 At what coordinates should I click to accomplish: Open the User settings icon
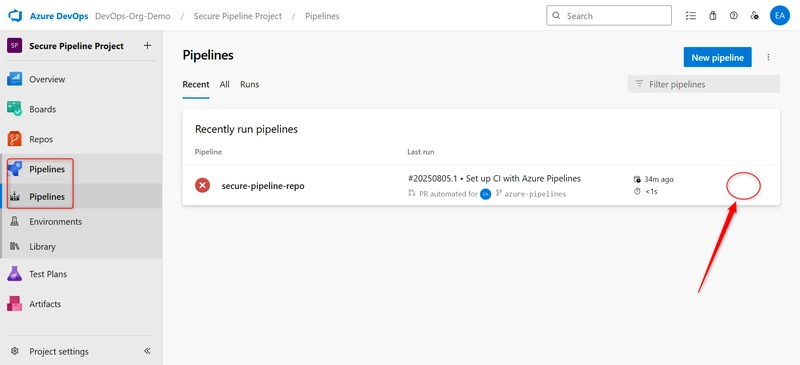[x=755, y=16]
